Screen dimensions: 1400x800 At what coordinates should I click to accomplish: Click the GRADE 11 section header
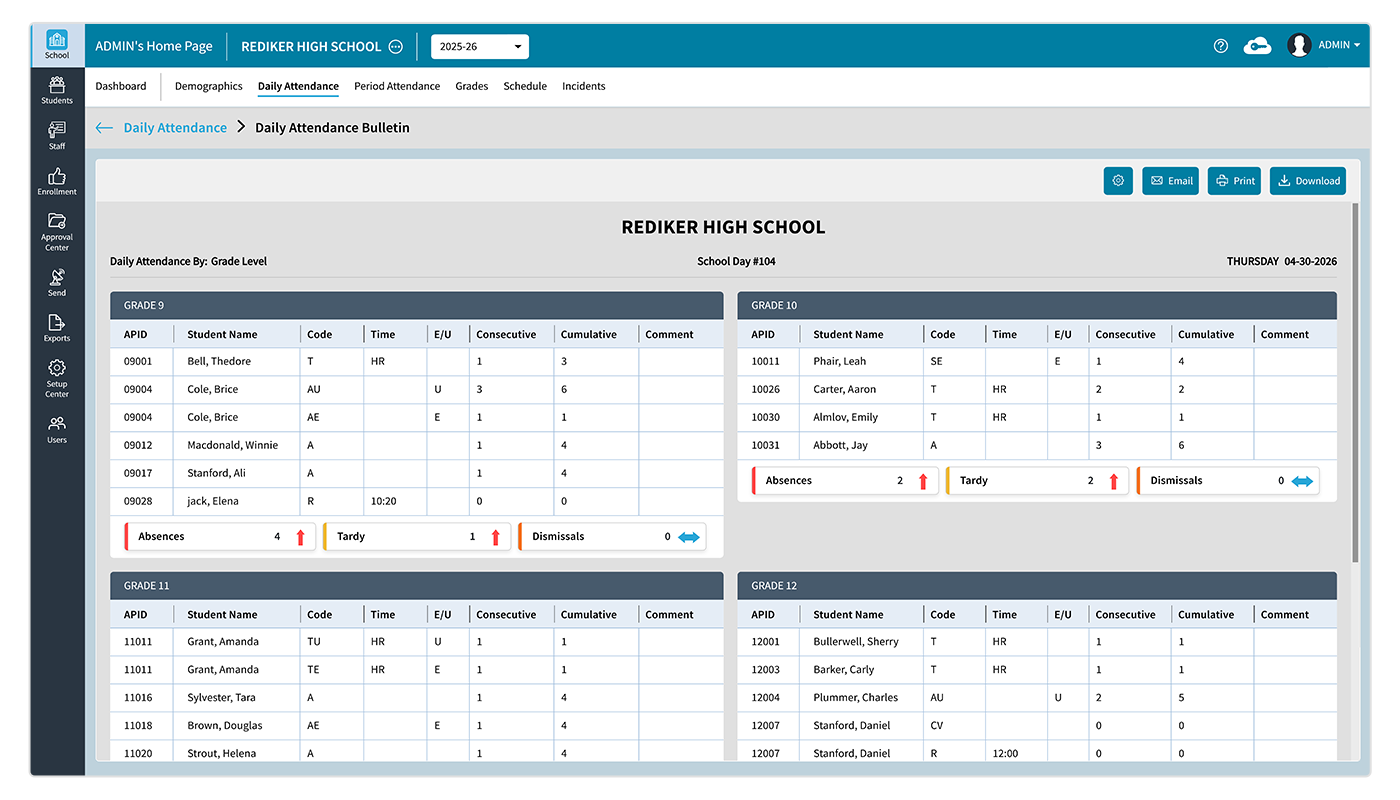416,585
